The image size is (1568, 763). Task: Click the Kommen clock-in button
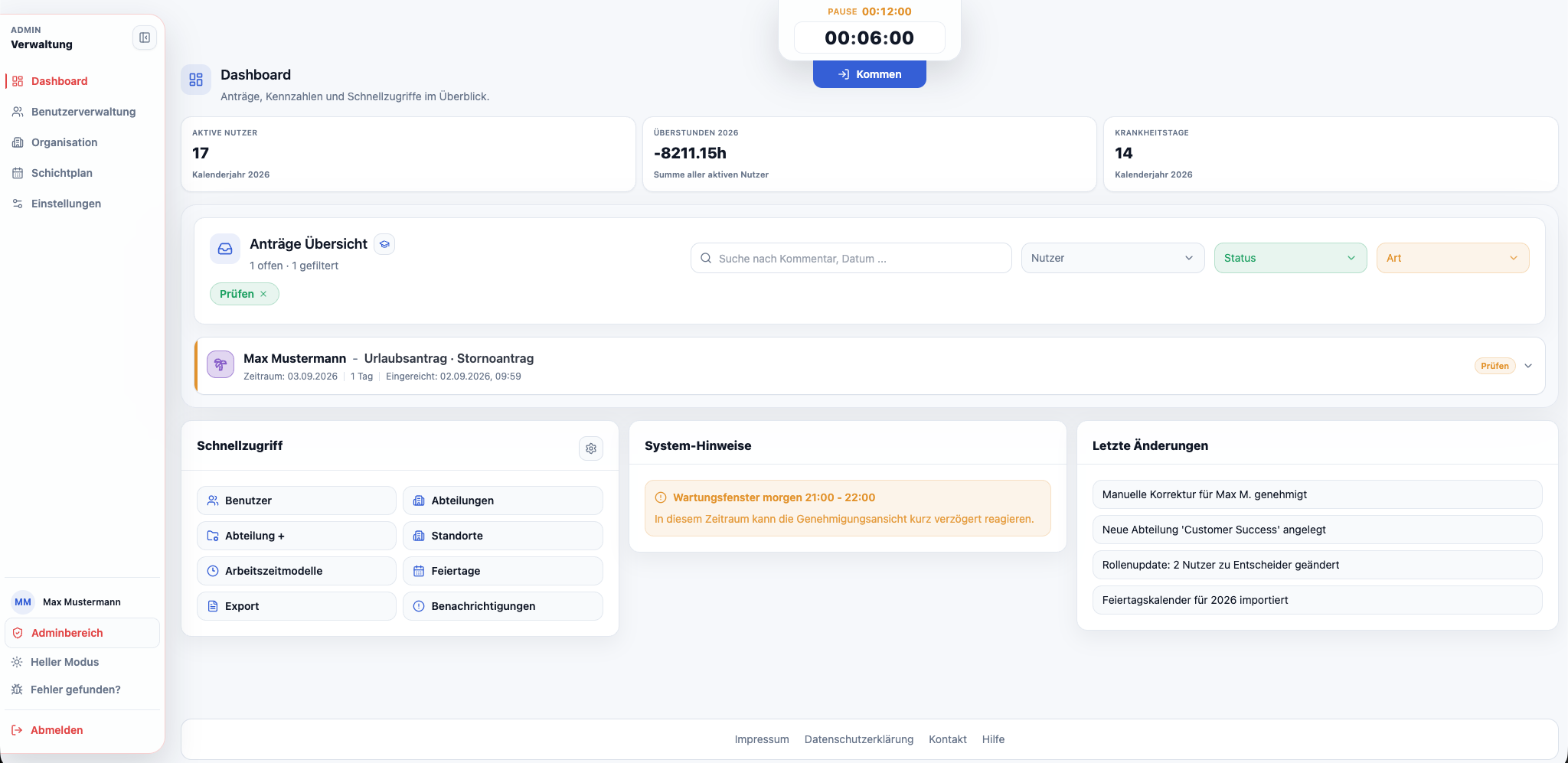pyautogui.click(x=870, y=74)
